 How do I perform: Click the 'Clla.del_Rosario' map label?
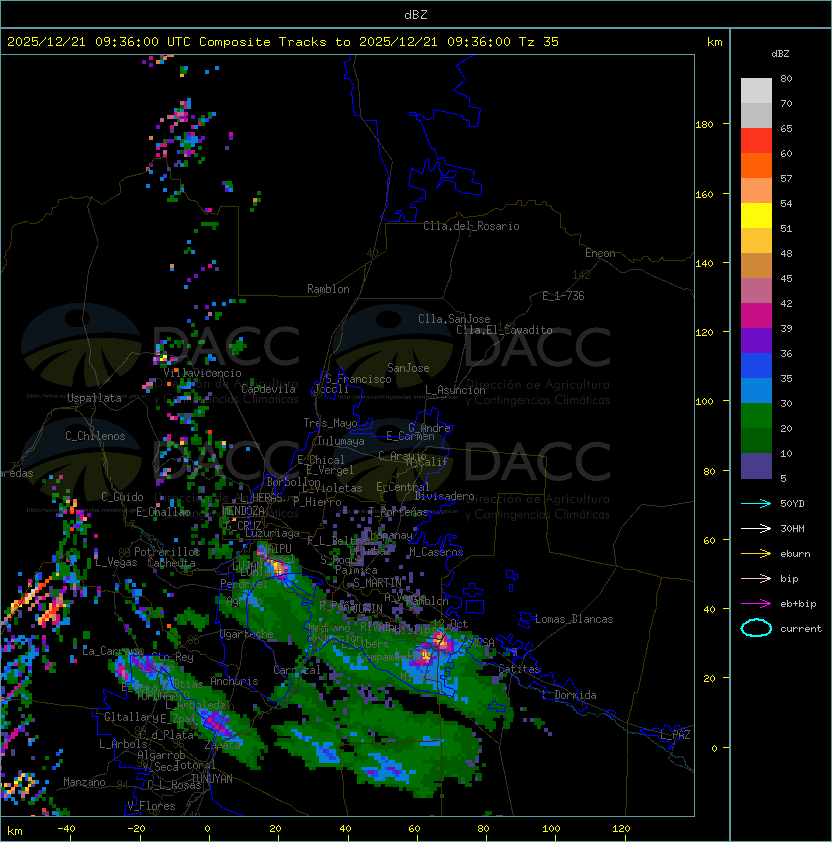tap(471, 226)
